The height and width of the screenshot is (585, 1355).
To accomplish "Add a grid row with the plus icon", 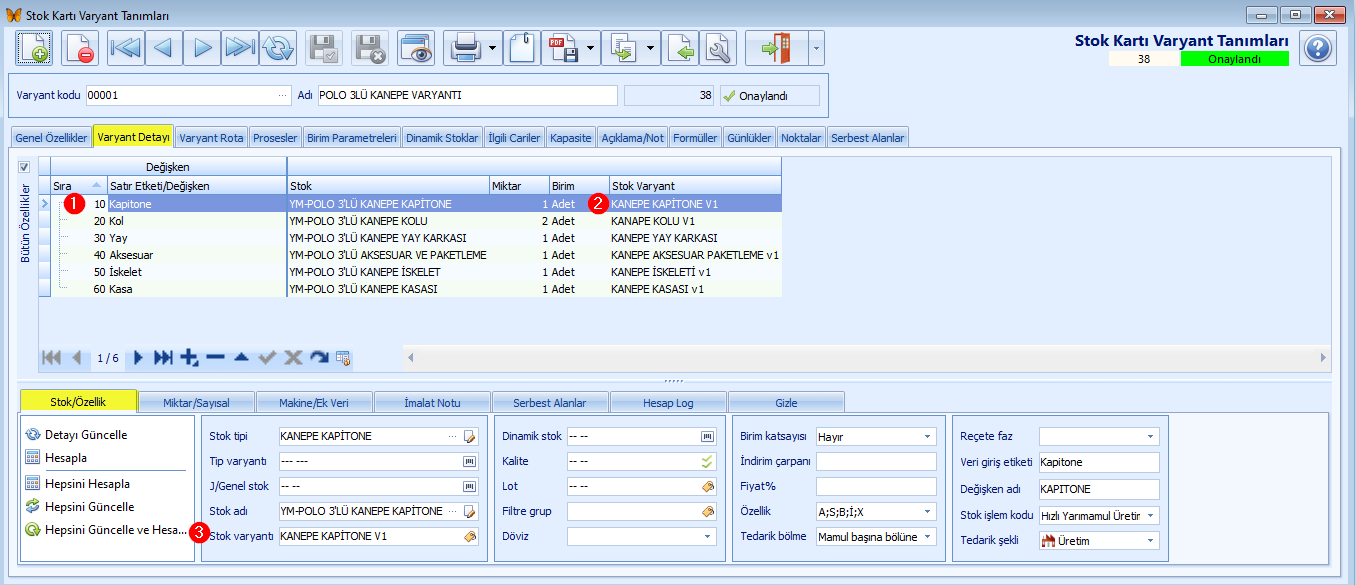I will (189, 358).
